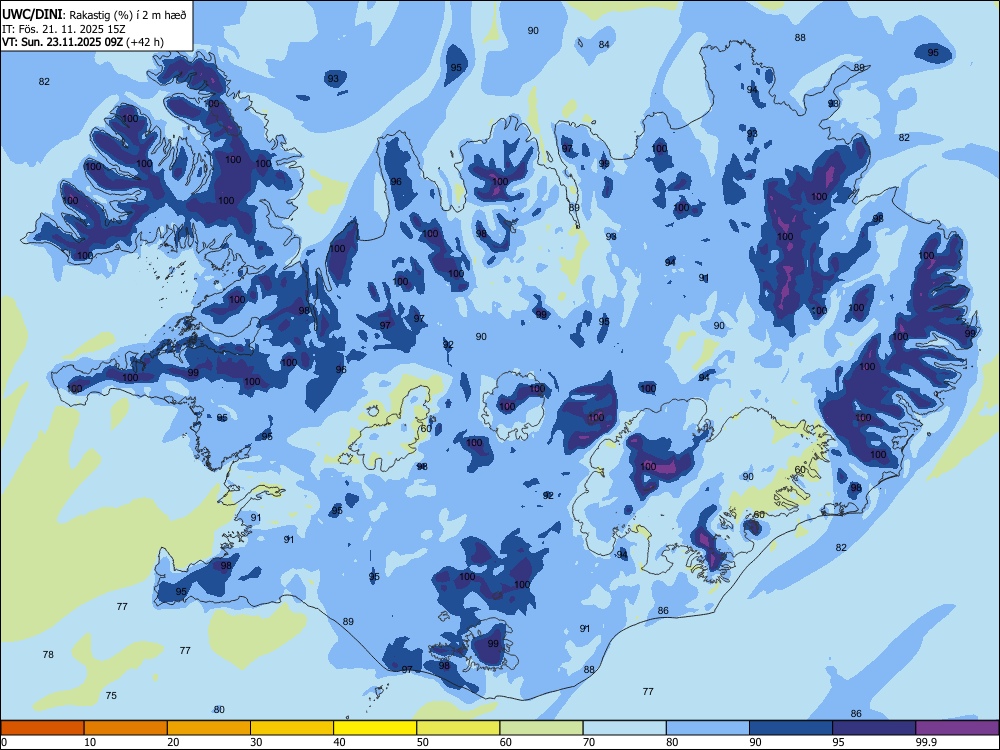Click the pale blue 70–80 legend swatch
This screenshot has height=750, width=1000.
[624, 728]
